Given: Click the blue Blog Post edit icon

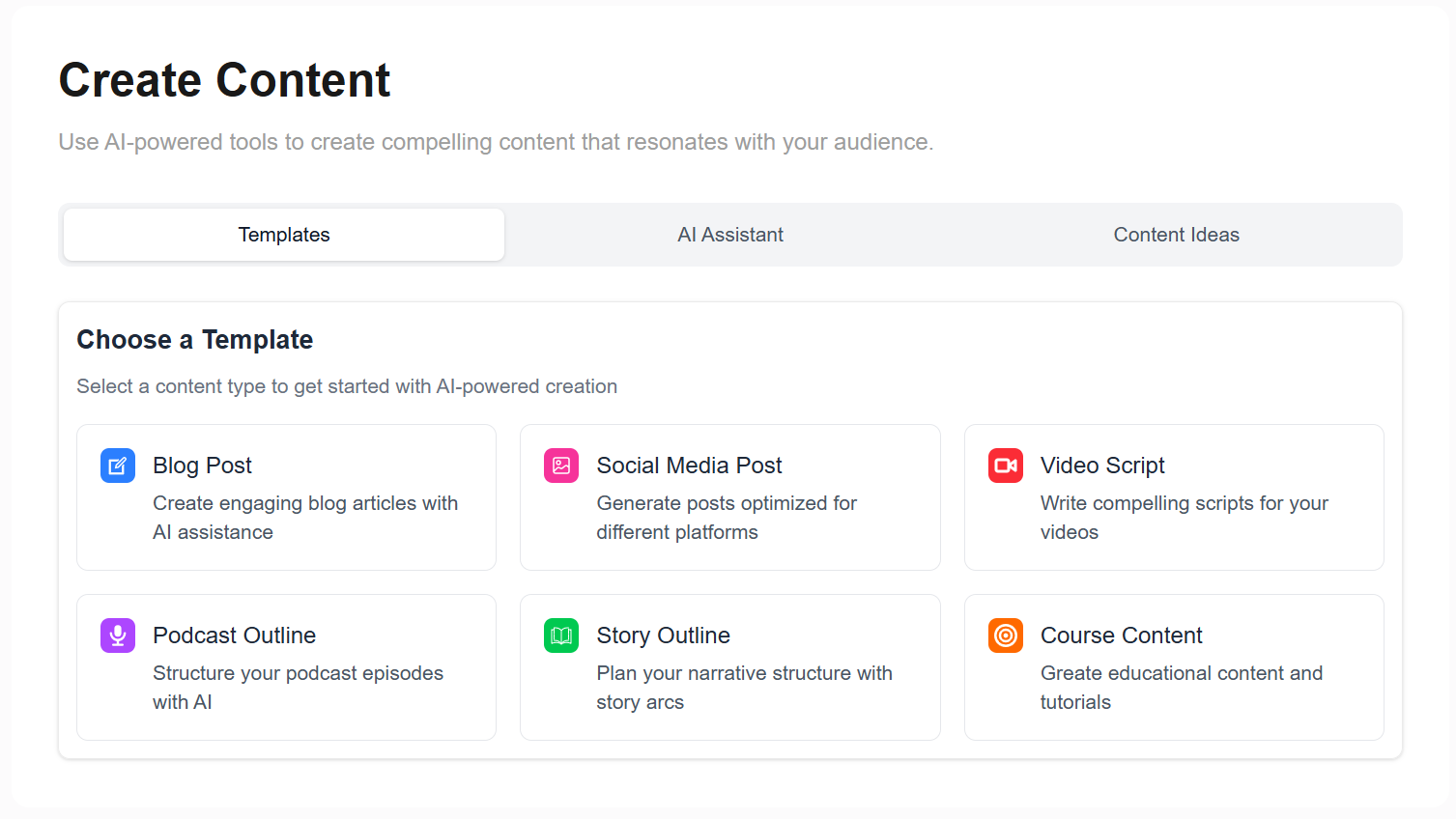Looking at the screenshot, I should point(118,466).
